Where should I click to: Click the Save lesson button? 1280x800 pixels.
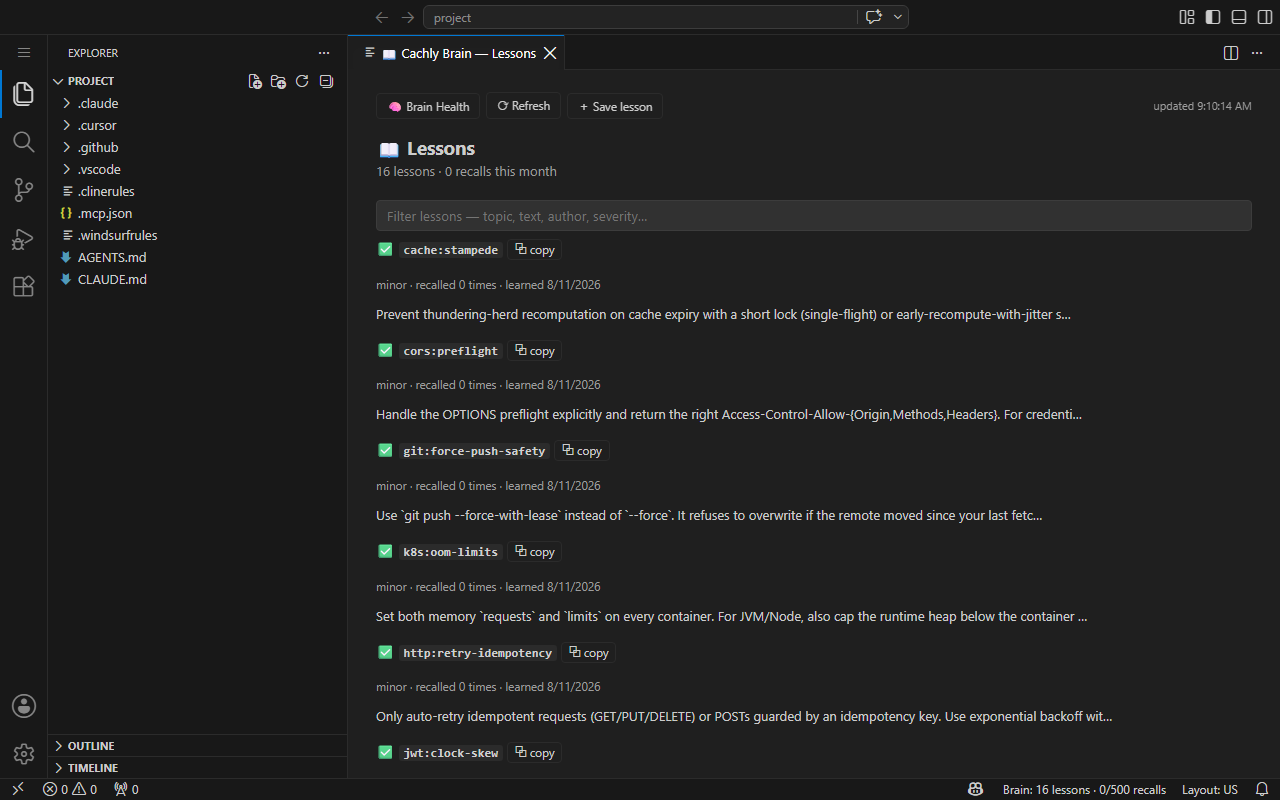(x=615, y=106)
